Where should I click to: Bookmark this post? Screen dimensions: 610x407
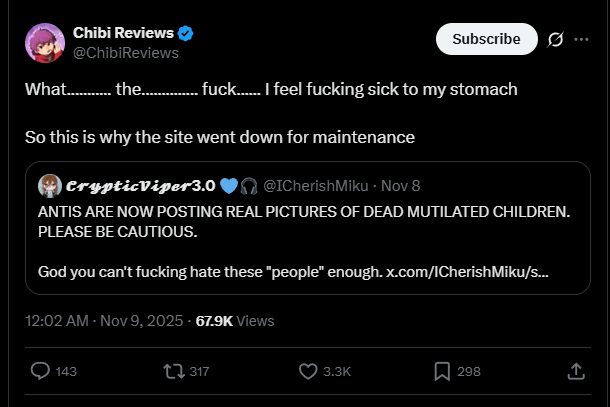coord(442,371)
